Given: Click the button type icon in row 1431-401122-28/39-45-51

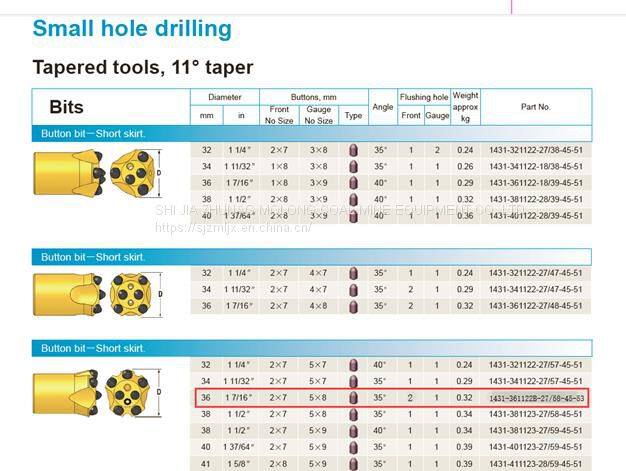Looking at the screenshot, I should [353, 215].
